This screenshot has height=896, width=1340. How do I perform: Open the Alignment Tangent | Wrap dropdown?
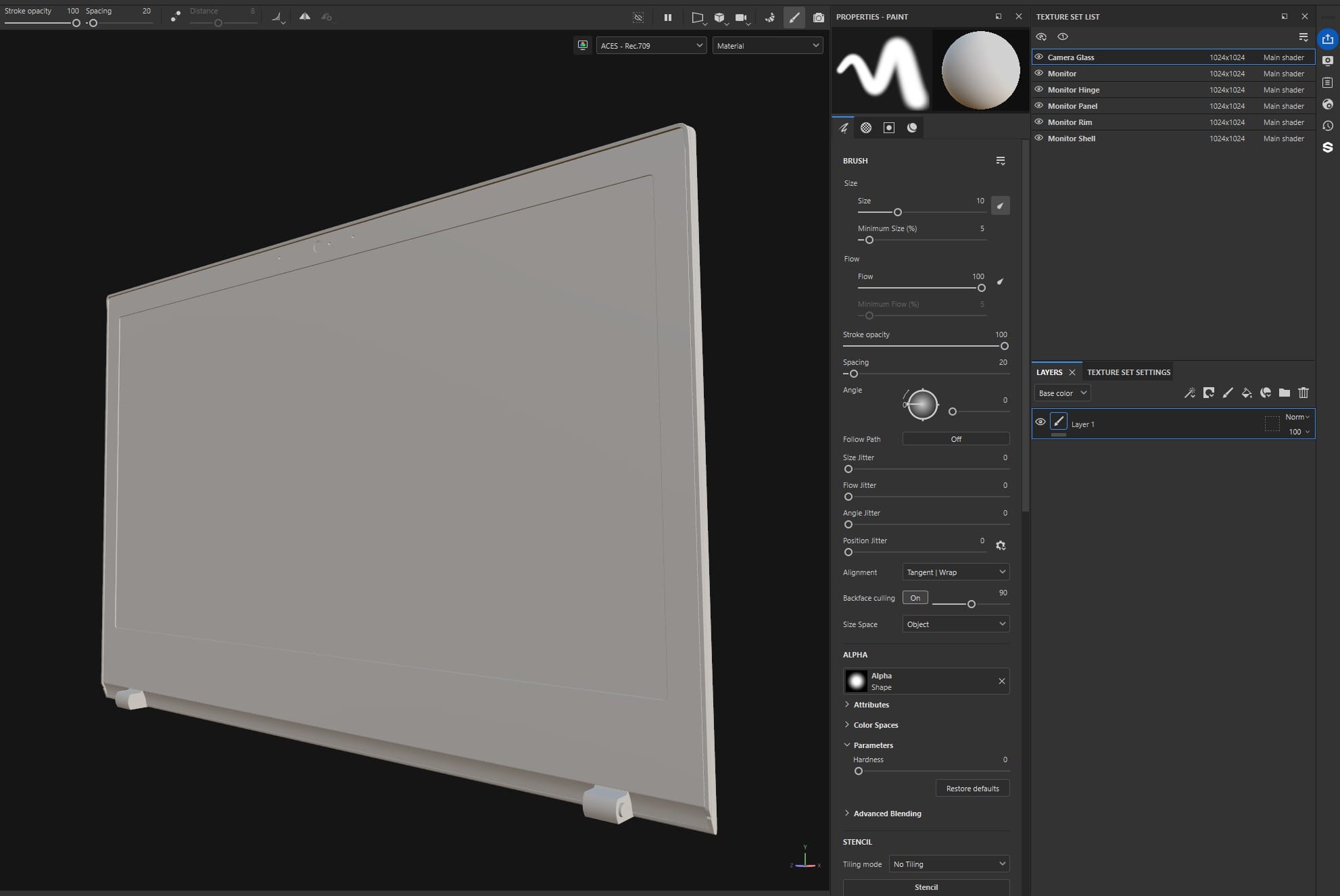(x=955, y=572)
